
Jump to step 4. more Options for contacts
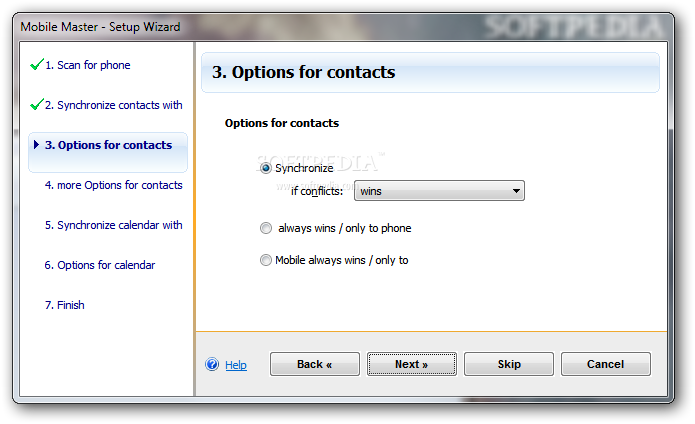[113, 185]
